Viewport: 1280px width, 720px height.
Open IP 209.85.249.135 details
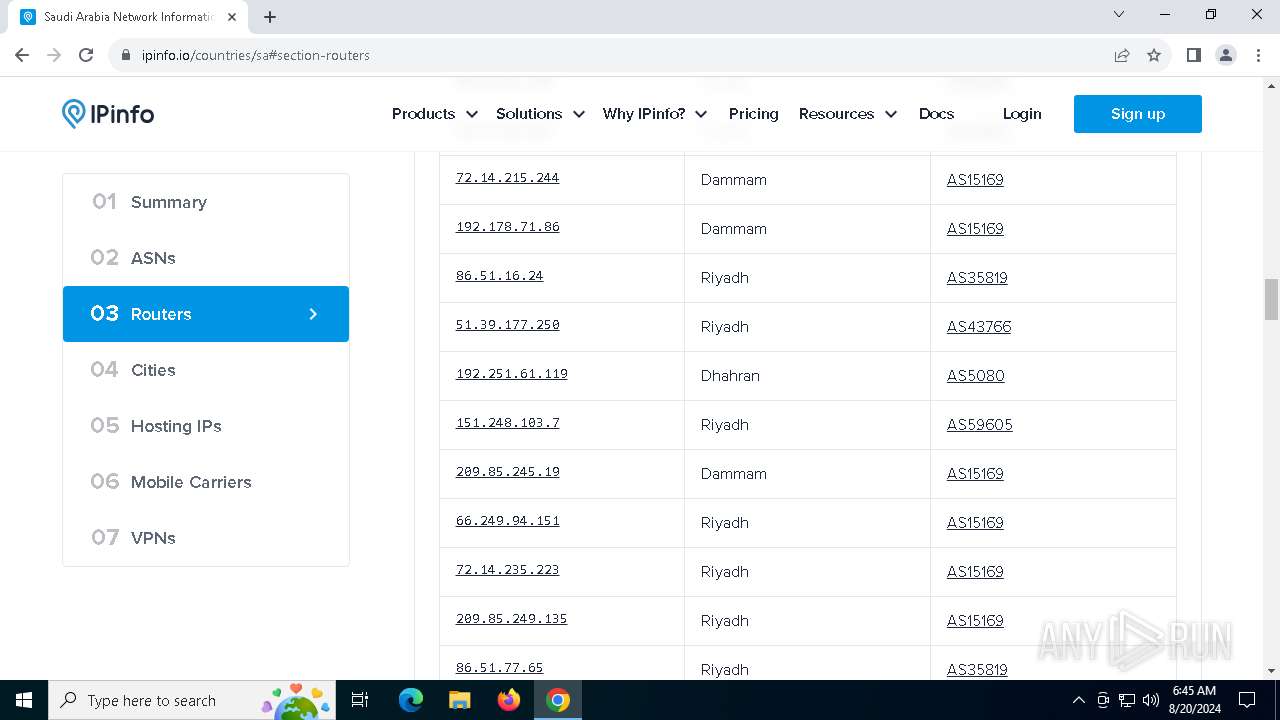511,619
